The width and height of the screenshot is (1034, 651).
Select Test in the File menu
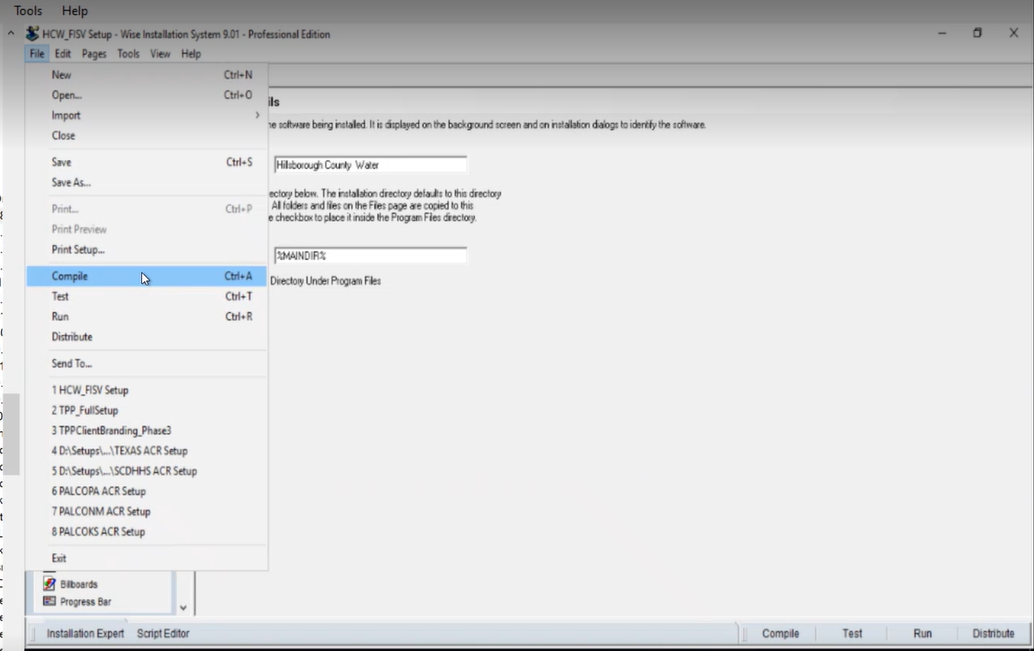point(146,296)
